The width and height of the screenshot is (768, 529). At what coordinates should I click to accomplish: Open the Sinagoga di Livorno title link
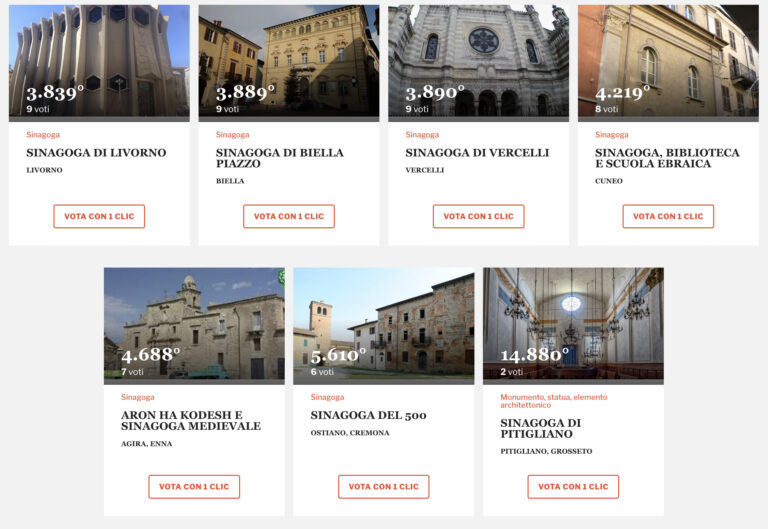(x=96, y=153)
